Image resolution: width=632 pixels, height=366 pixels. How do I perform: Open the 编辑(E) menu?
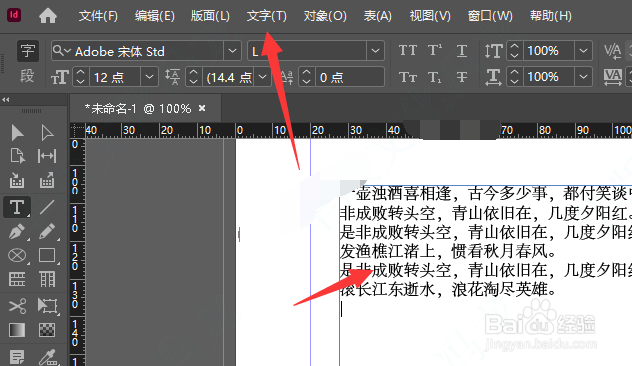154,16
